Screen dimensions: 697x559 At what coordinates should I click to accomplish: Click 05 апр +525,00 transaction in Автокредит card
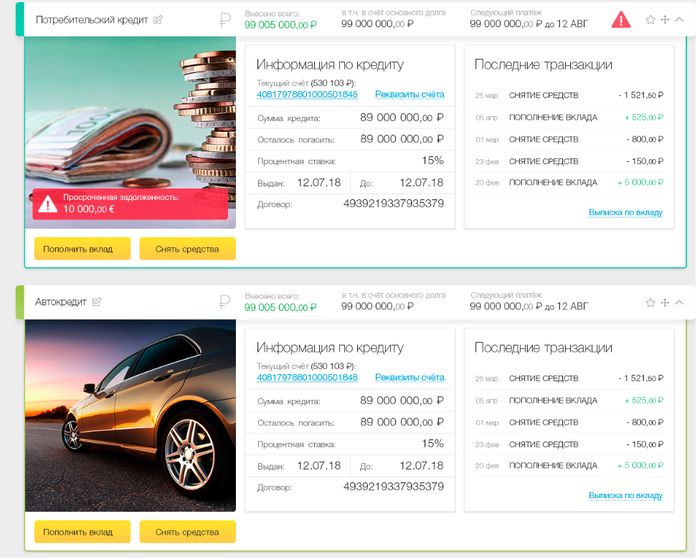(x=569, y=400)
